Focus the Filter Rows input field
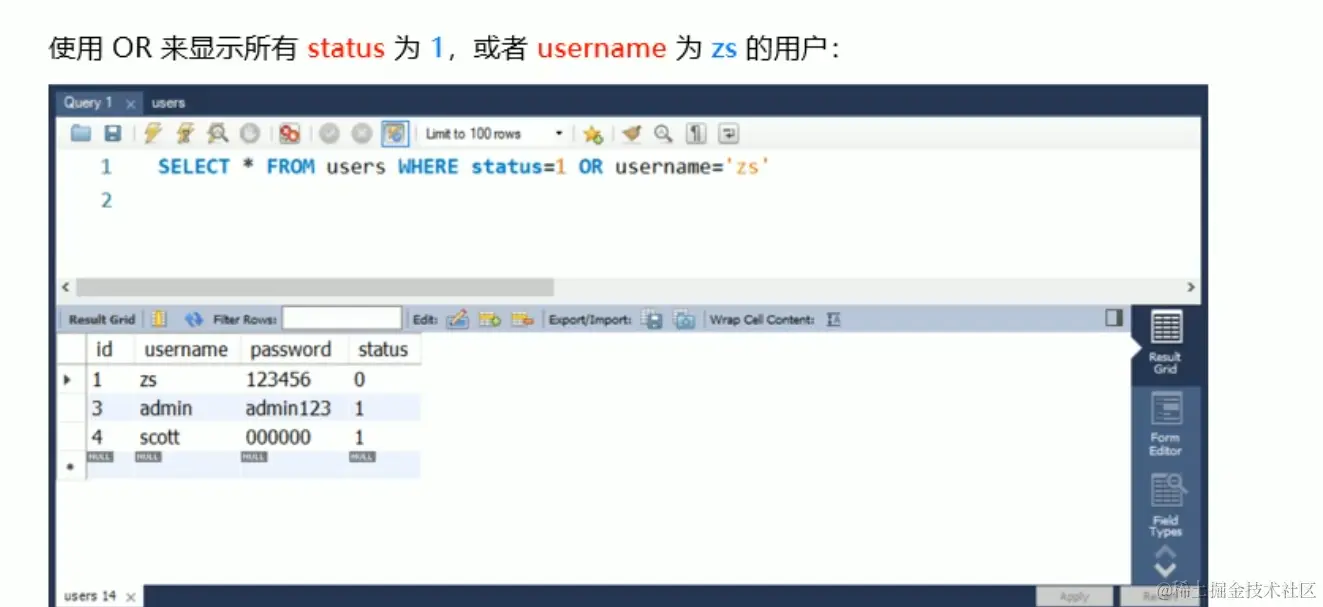This screenshot has height=607, width=1323. point(342,319)
